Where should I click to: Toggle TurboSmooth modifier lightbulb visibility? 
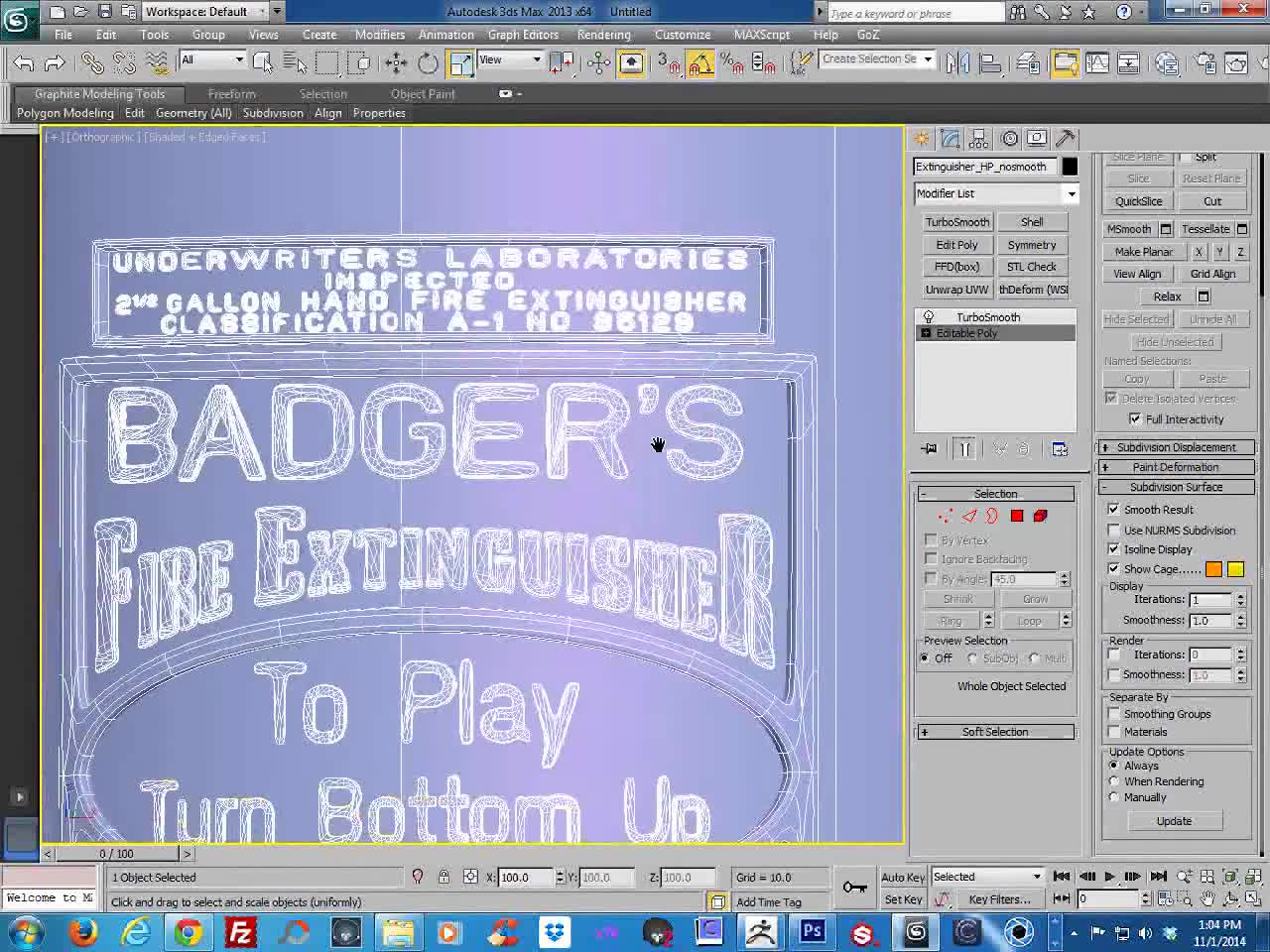[929, 317]
